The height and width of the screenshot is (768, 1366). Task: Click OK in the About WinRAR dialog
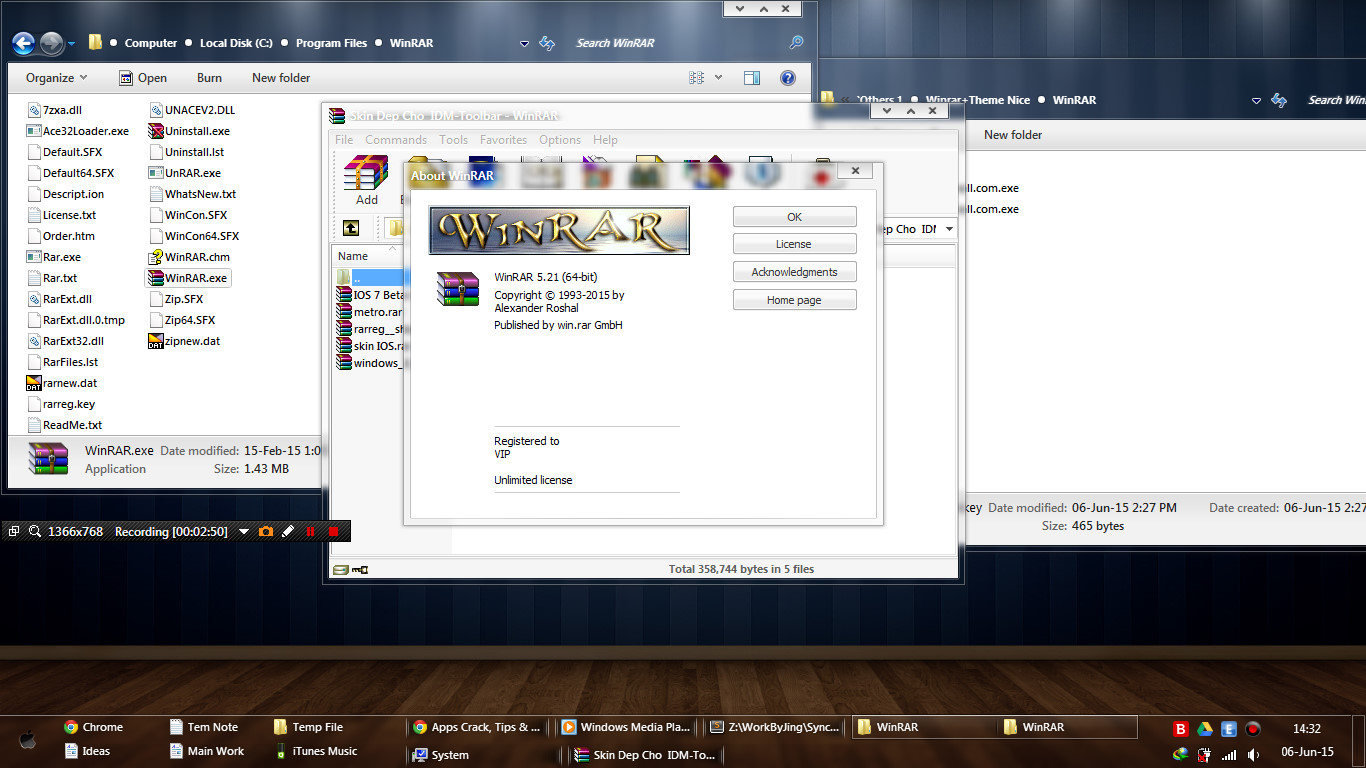794,217
